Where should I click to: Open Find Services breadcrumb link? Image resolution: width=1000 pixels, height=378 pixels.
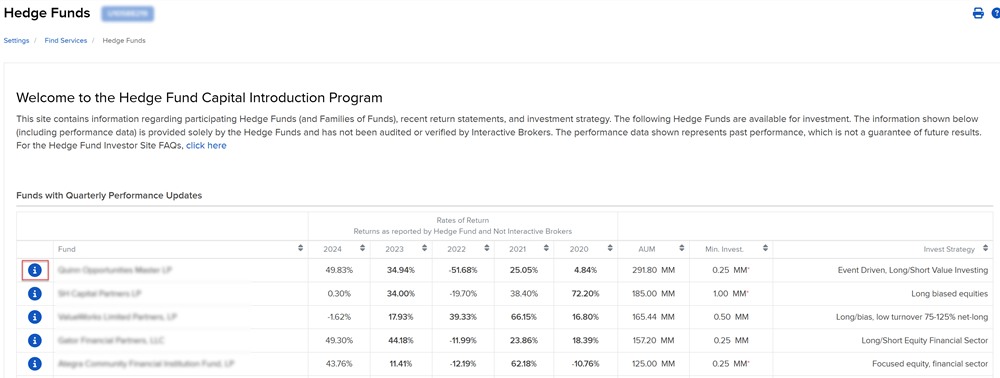click(66, 40)
